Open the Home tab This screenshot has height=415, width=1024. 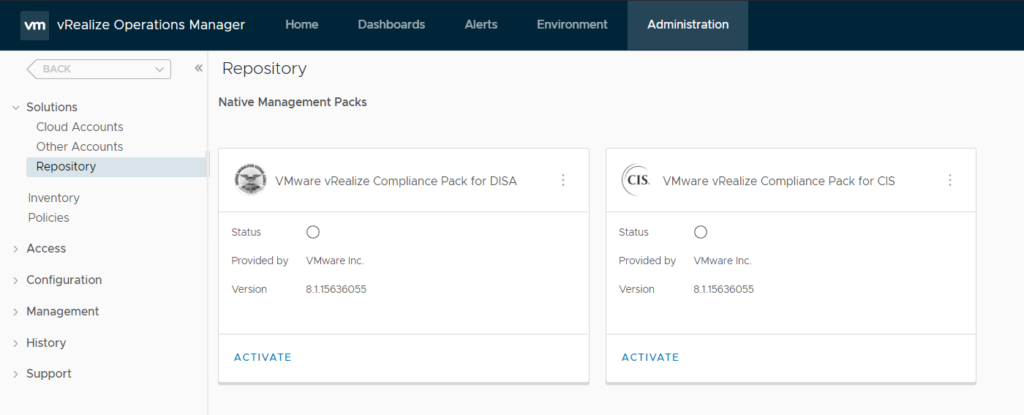(302, 25)
